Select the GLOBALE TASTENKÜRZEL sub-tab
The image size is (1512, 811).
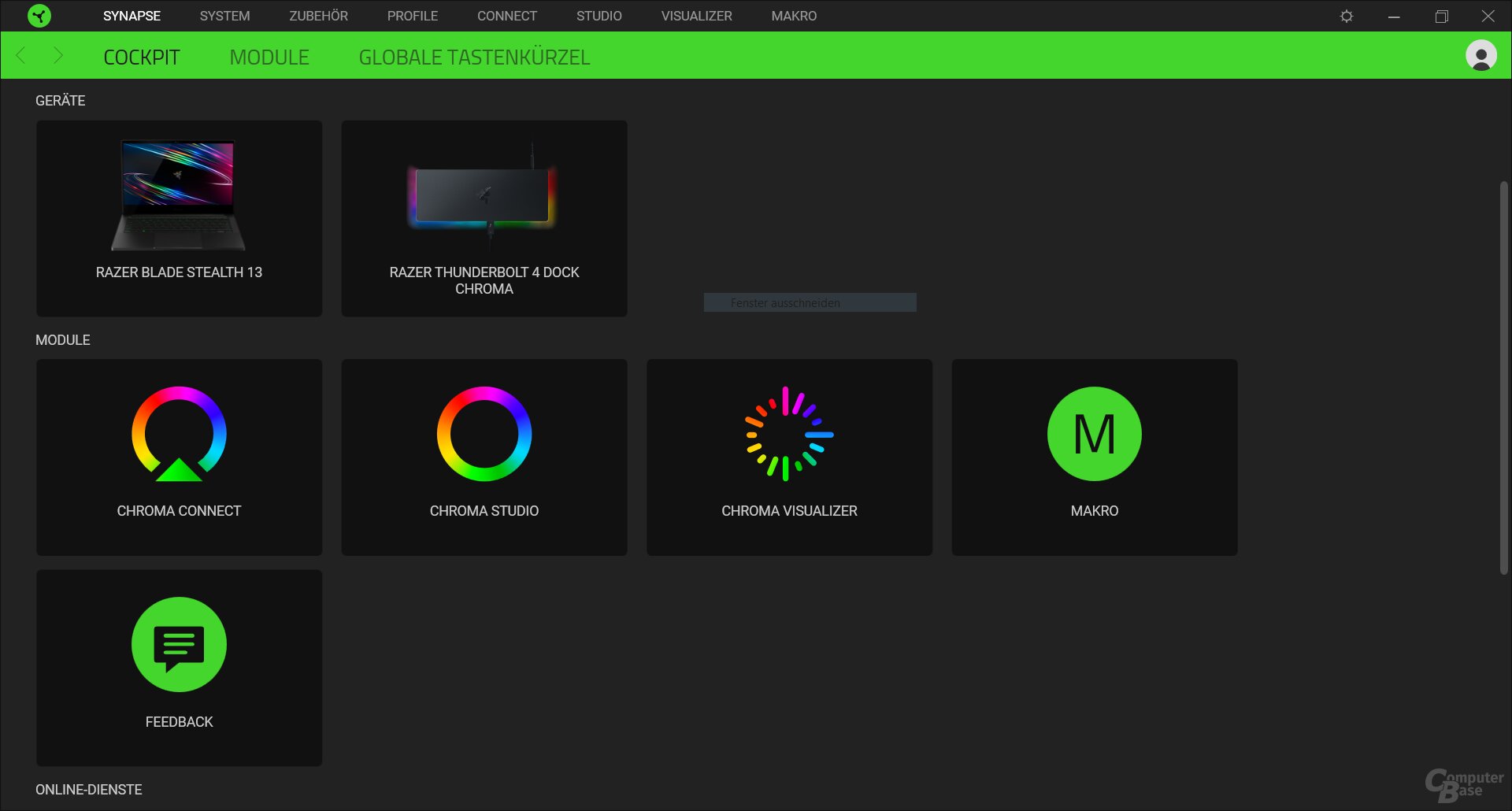474,57
